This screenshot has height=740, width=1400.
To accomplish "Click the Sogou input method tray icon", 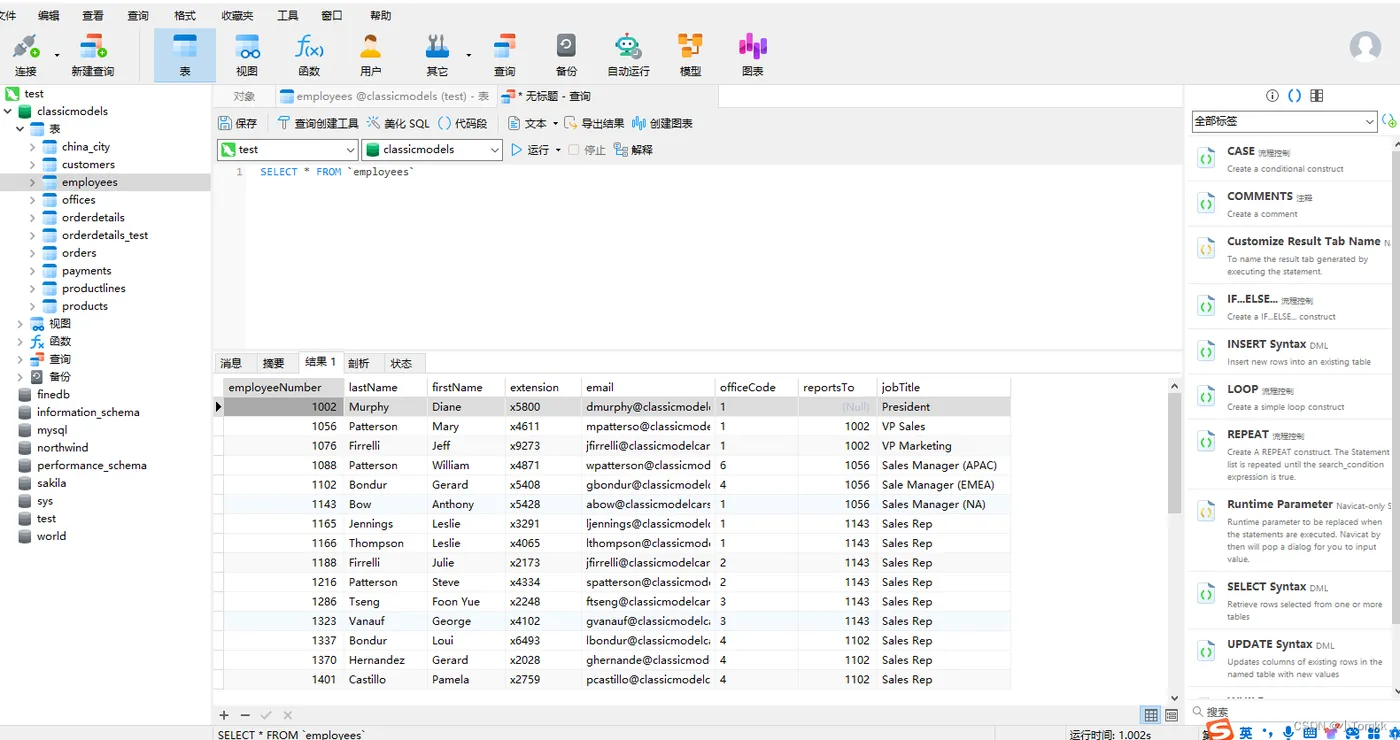I will (1218, 731).
